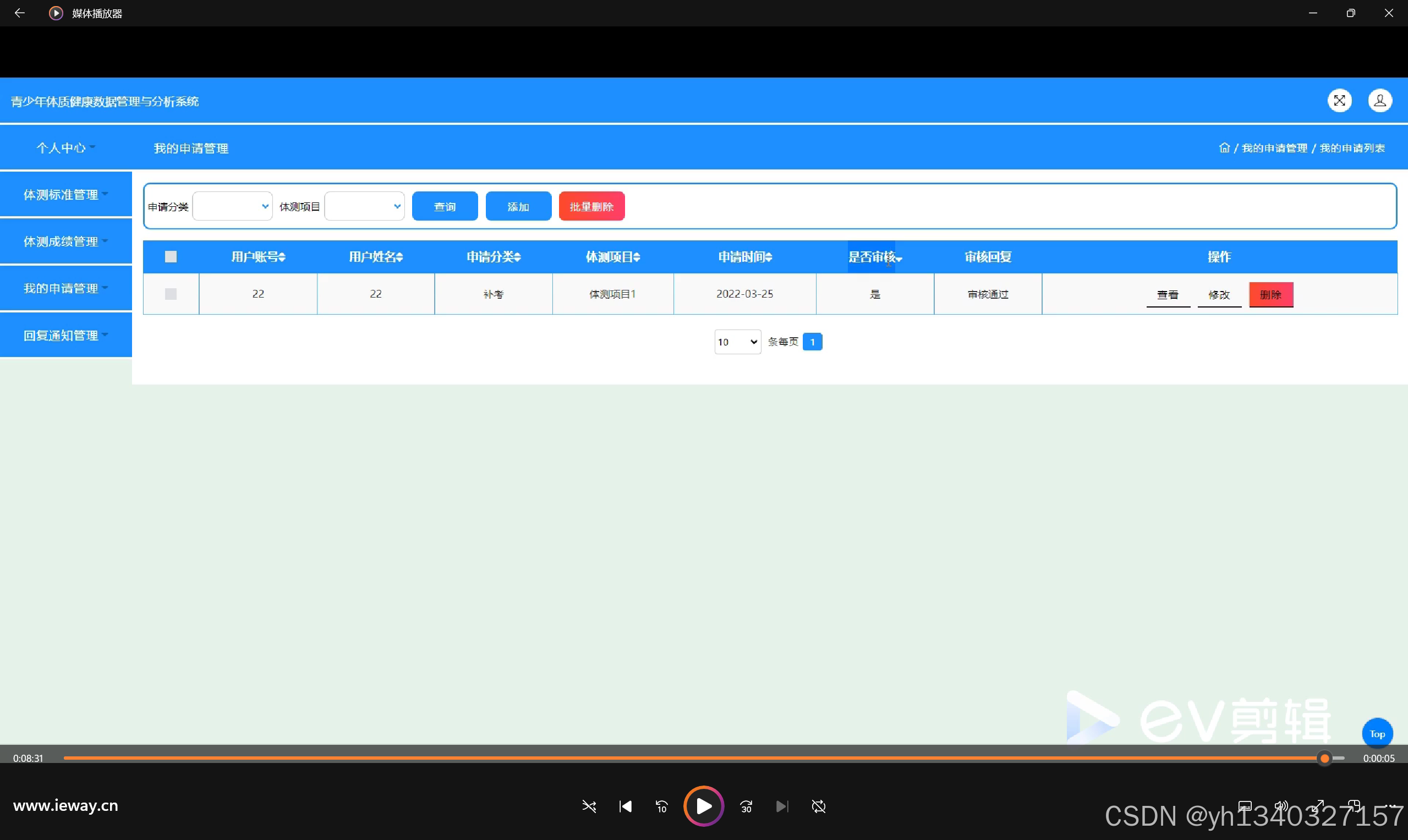Change the 10 items per page selector

[x=737, y=342]
